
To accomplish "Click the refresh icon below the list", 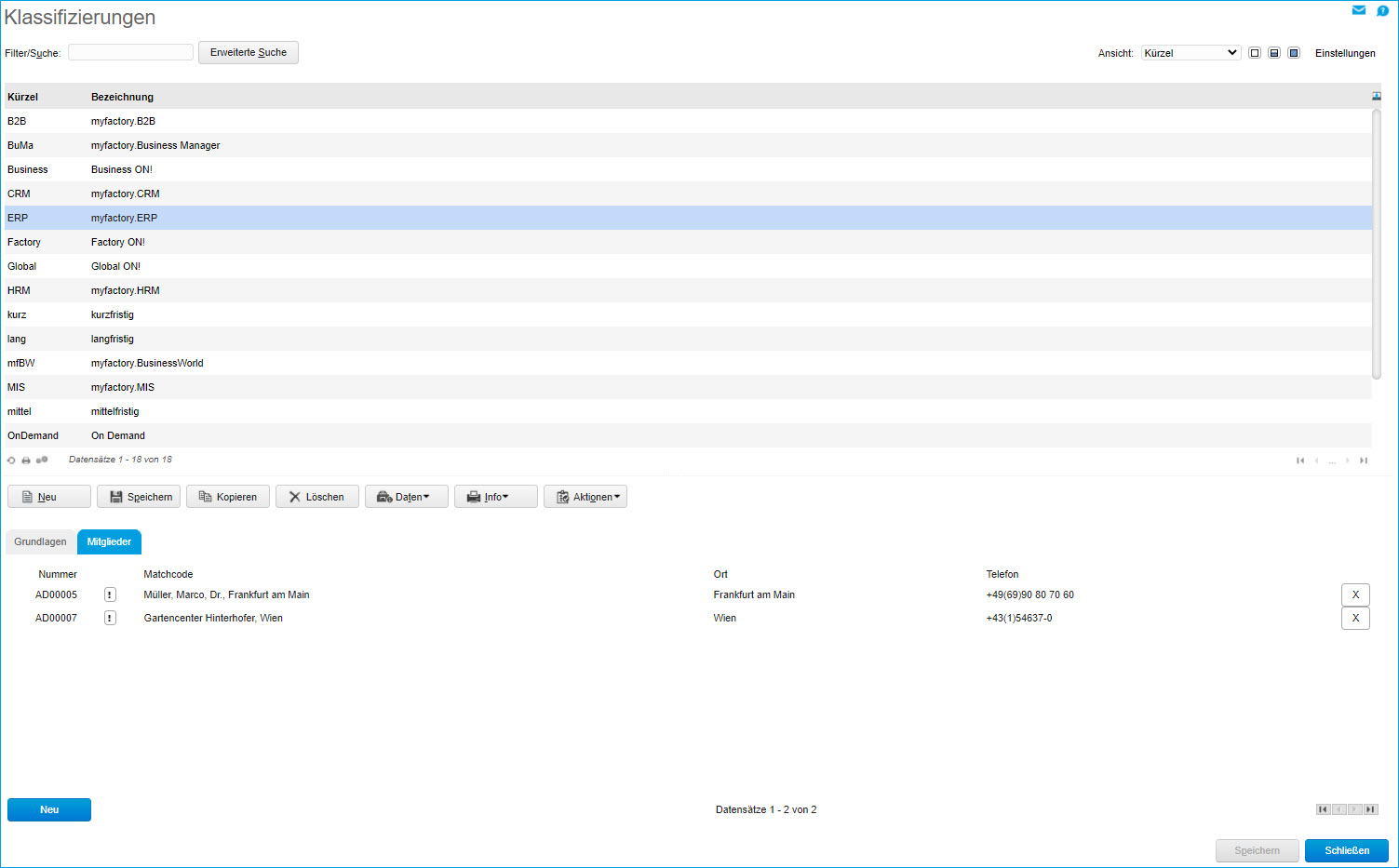I will tap(11, 461).
